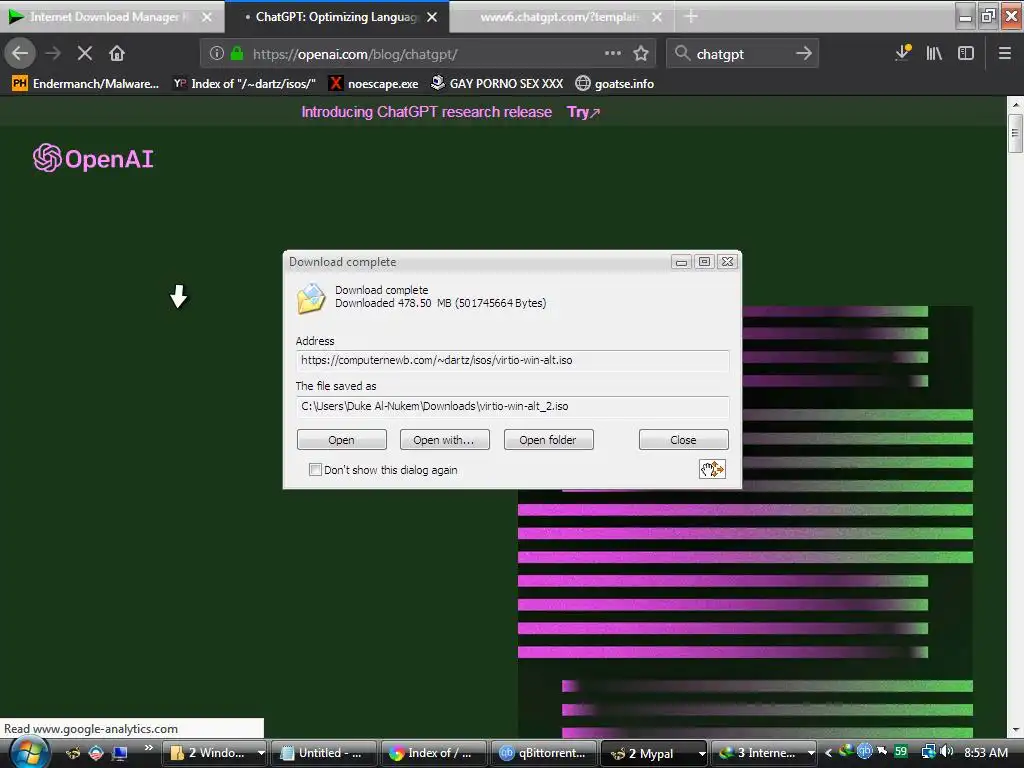Image resolution: width=1024 pixels, height=768 pixels.
Task: Click the page vertical scrollbar thumb
Action: 1016,133
